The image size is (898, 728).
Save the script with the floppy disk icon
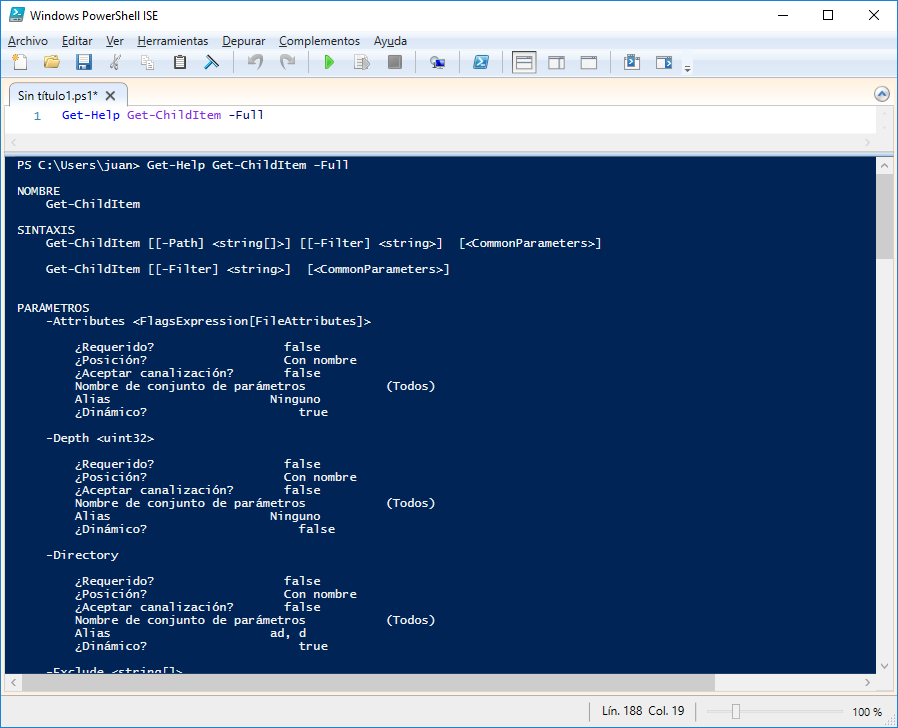coord(84,62)
